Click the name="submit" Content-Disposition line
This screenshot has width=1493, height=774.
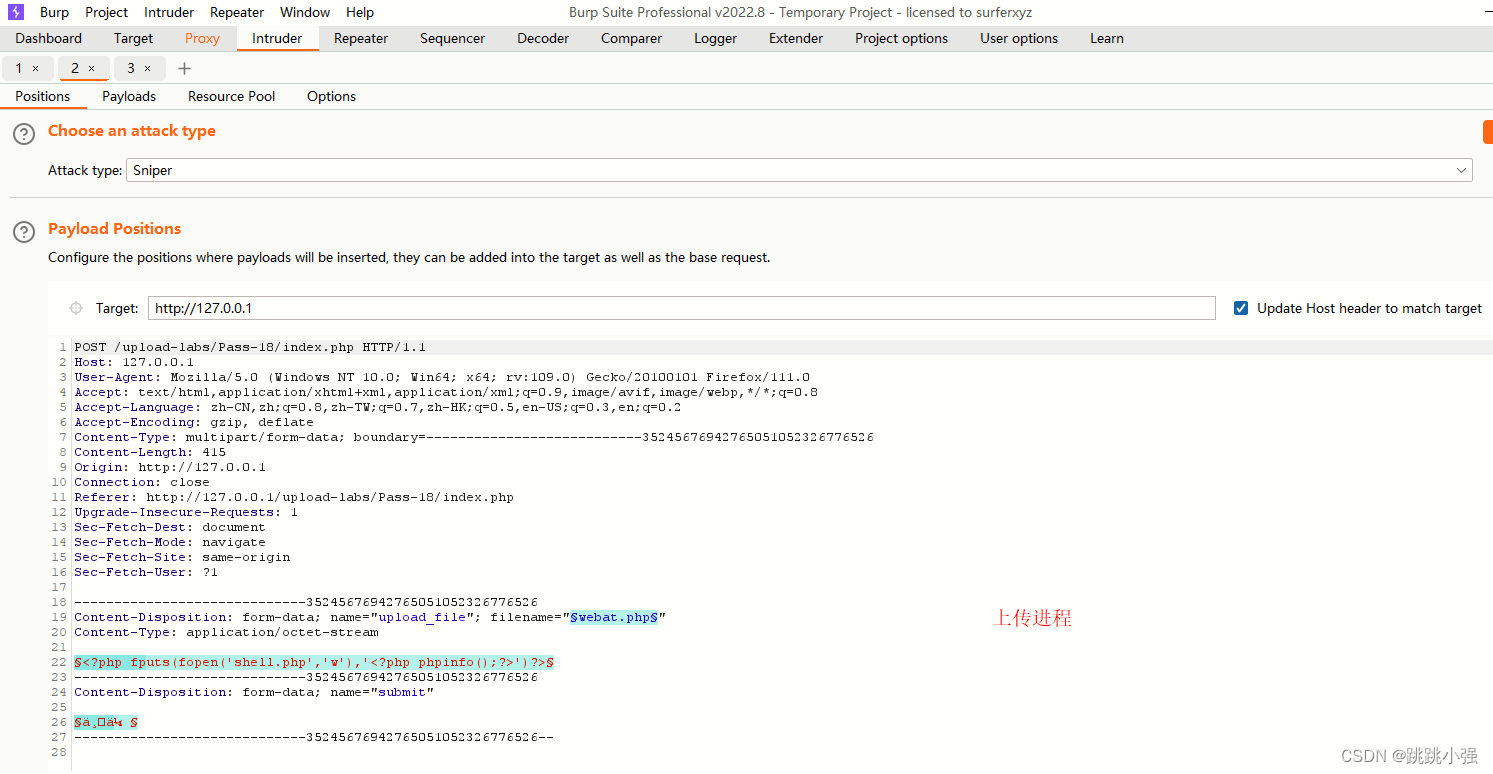[x=254, y=692]
